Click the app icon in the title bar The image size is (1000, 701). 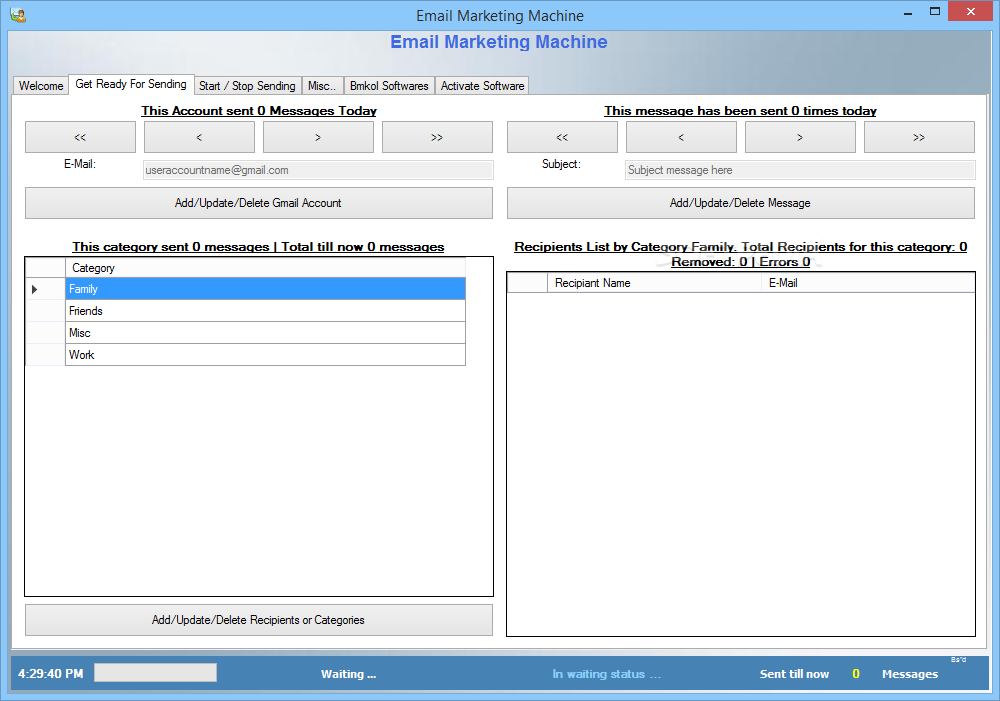(18, 15)
